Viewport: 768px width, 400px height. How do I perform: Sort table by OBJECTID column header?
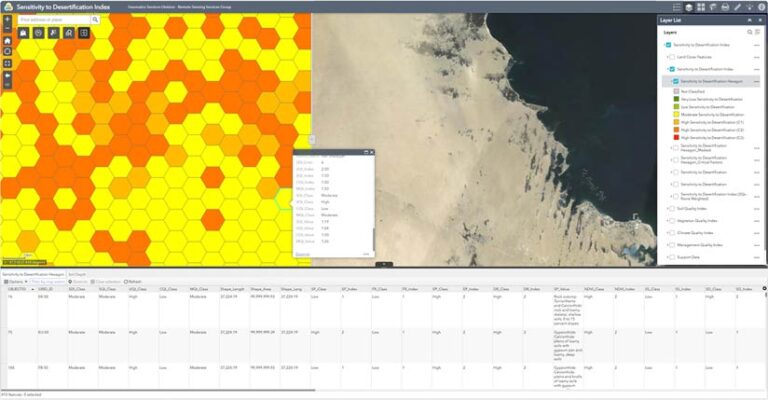(18, 289)
